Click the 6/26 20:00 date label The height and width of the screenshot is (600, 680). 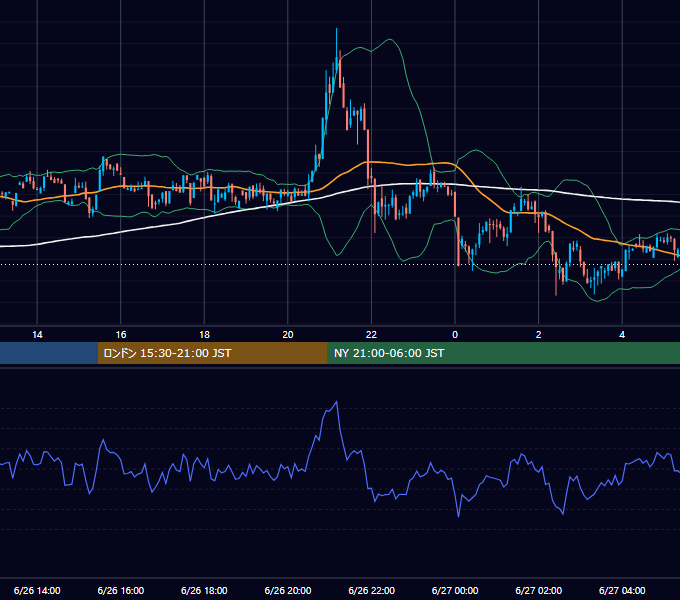tap(288, 590)
